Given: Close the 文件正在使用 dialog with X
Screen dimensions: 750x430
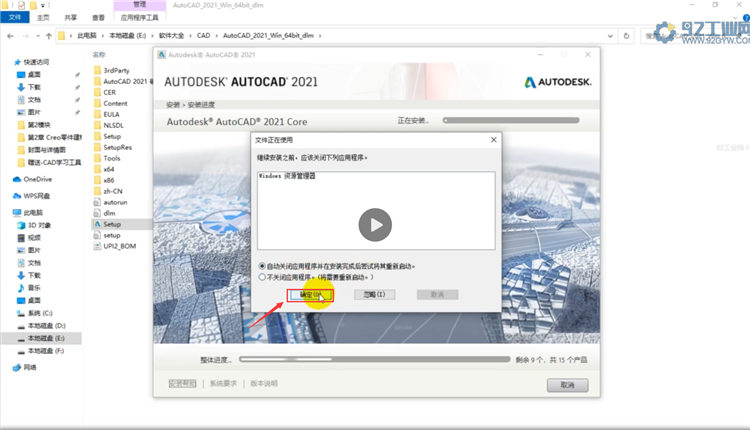Looking at the screenshot, I should 494,140.
